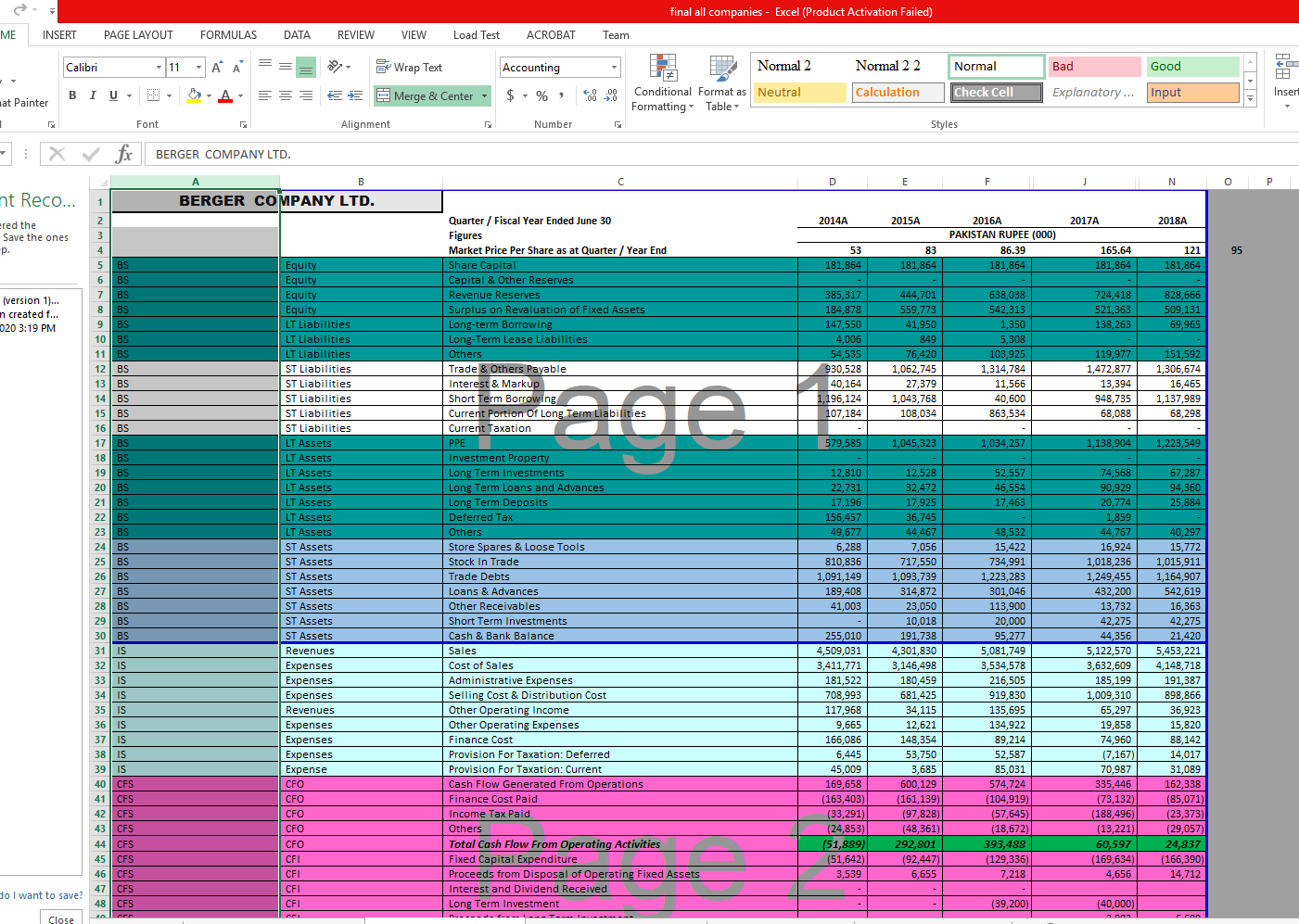This screenshot has height=924, width=1299.
Task: Switch to the FORMULAS ribbon tab
Action: [228, 34]
